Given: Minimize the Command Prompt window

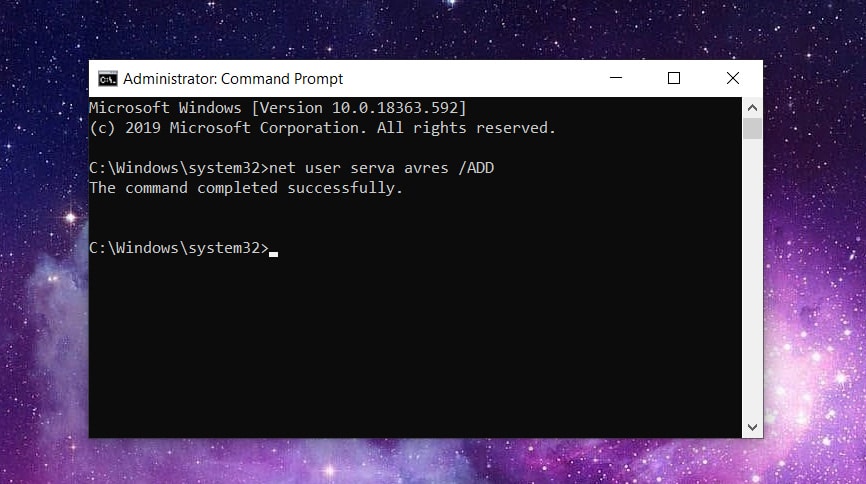Looking at the screenshot, I should (616, 78).
